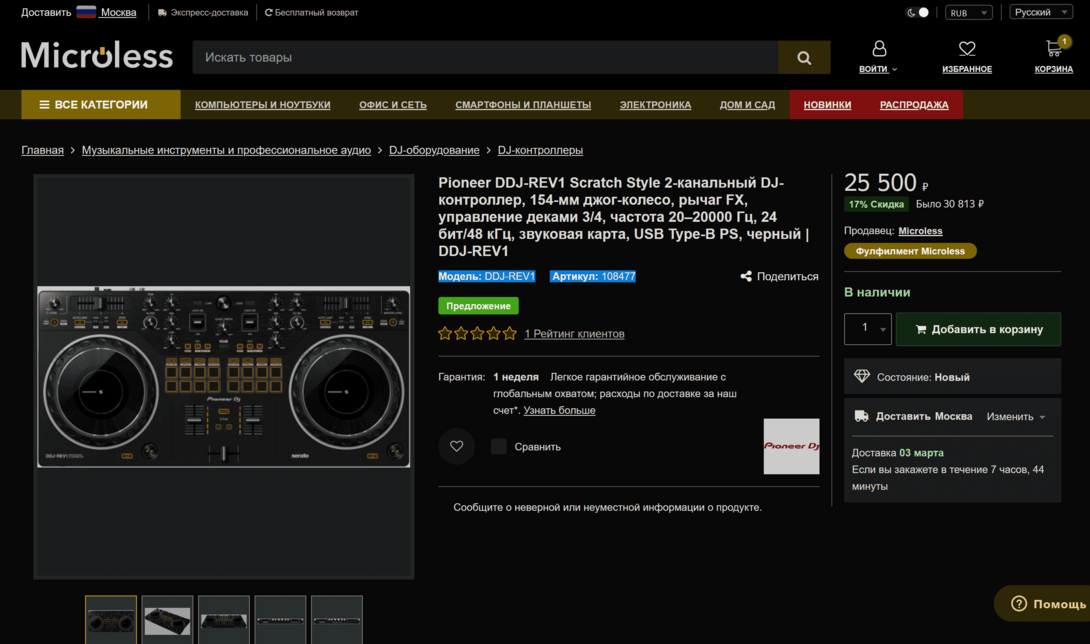Open Все категории menu
Image resolution: width=1090 pixels, height=644 pixels.
101,104
